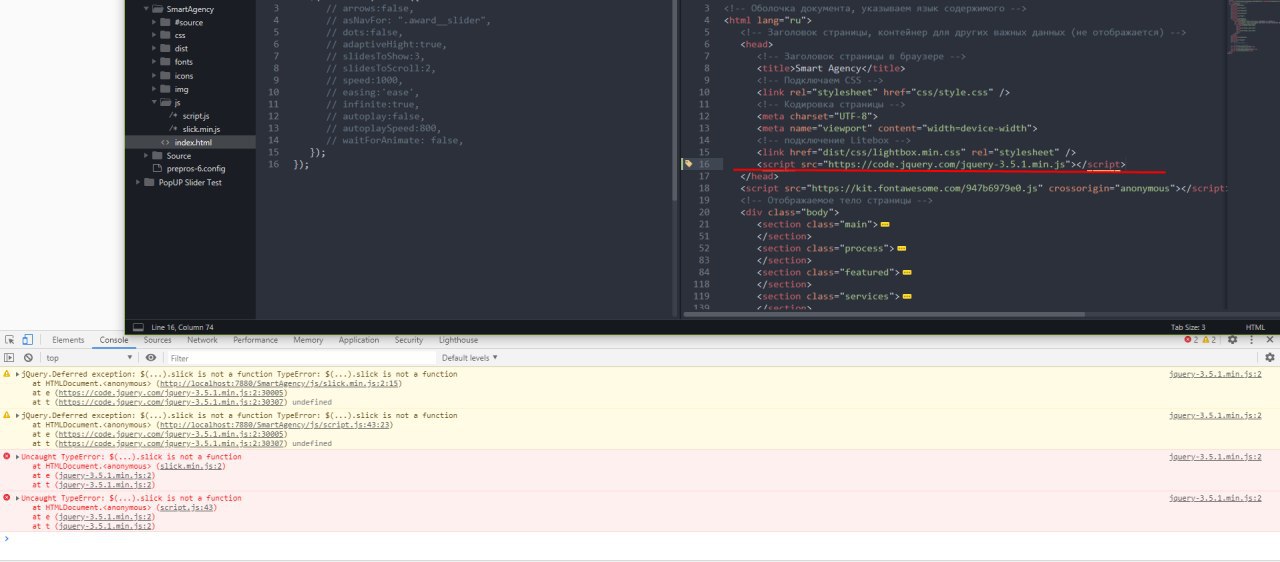Unfold the featured section ellipsis marker
Viewport: 1280px width, 562px height.
907,272
